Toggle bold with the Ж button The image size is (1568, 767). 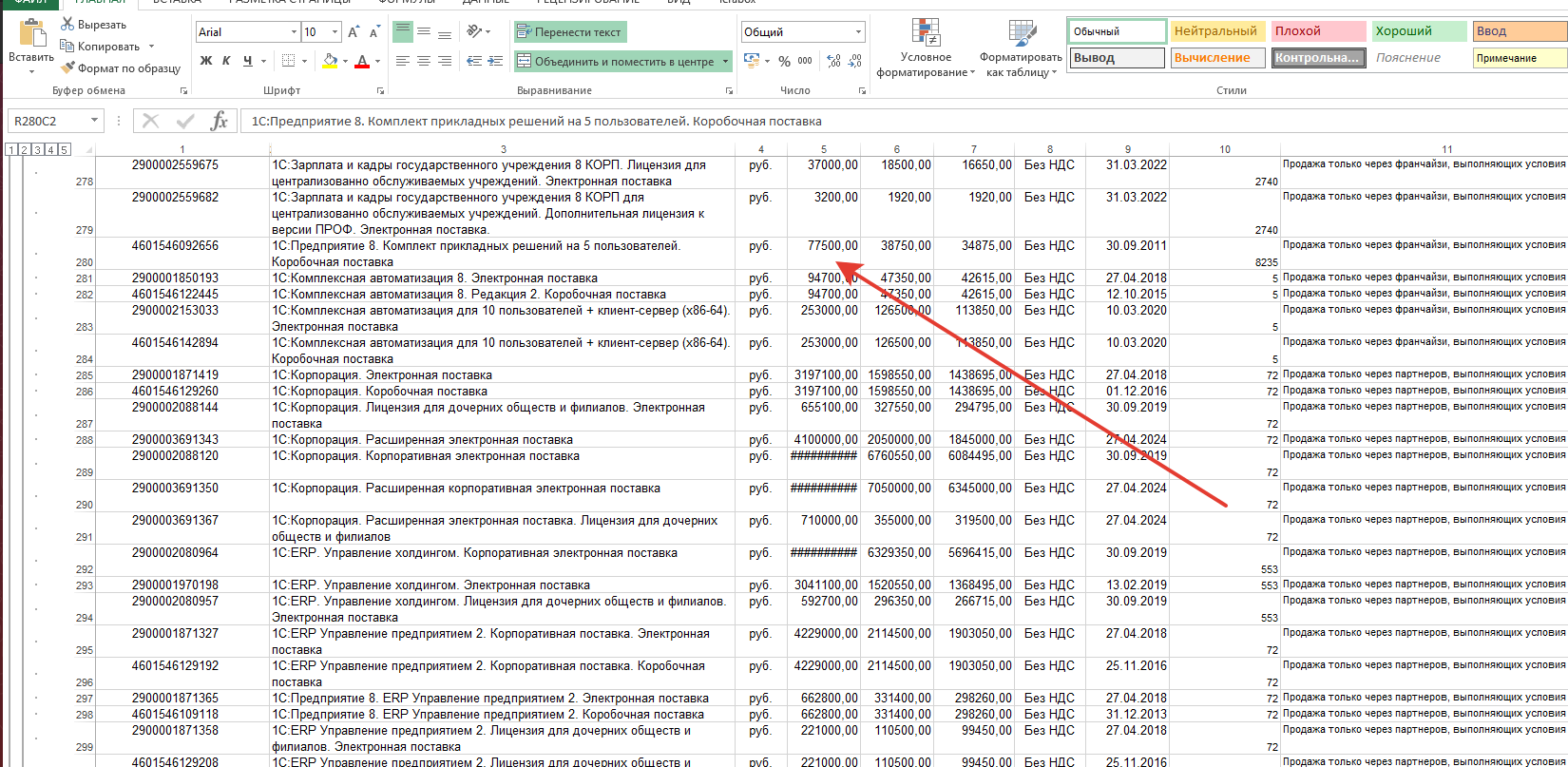coord(206,61)
